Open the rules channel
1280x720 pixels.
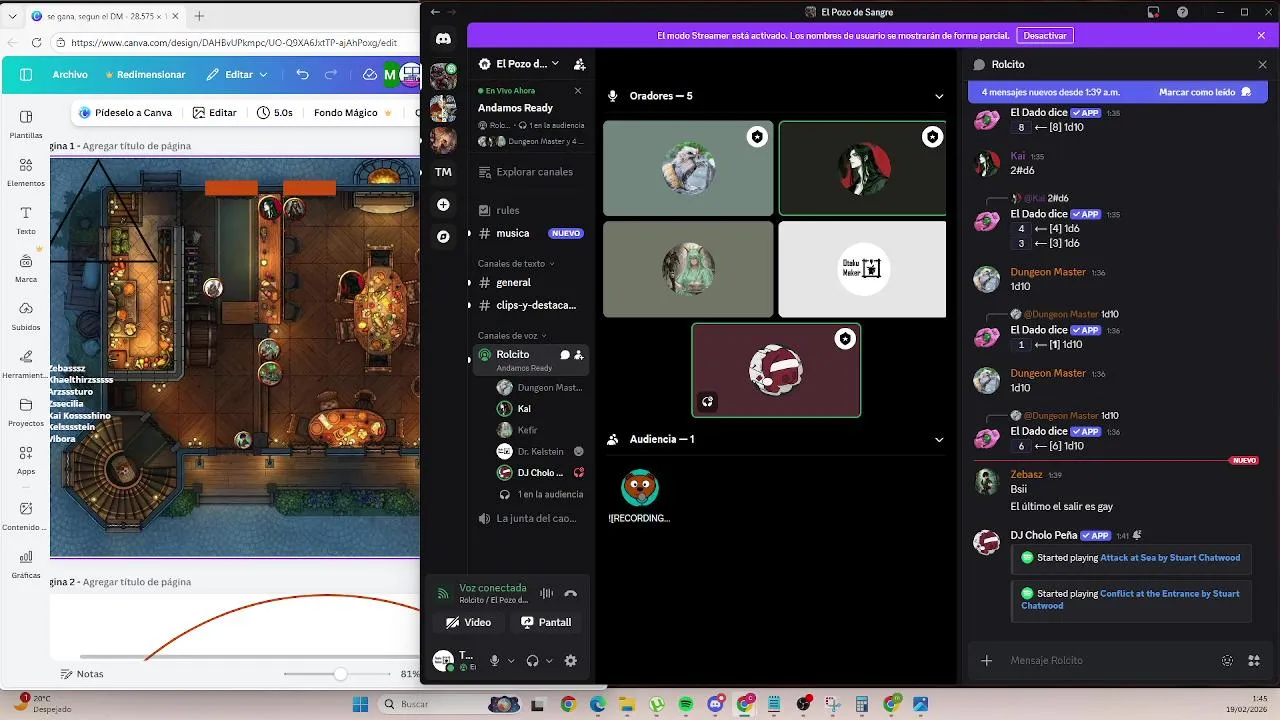point(528,210)
